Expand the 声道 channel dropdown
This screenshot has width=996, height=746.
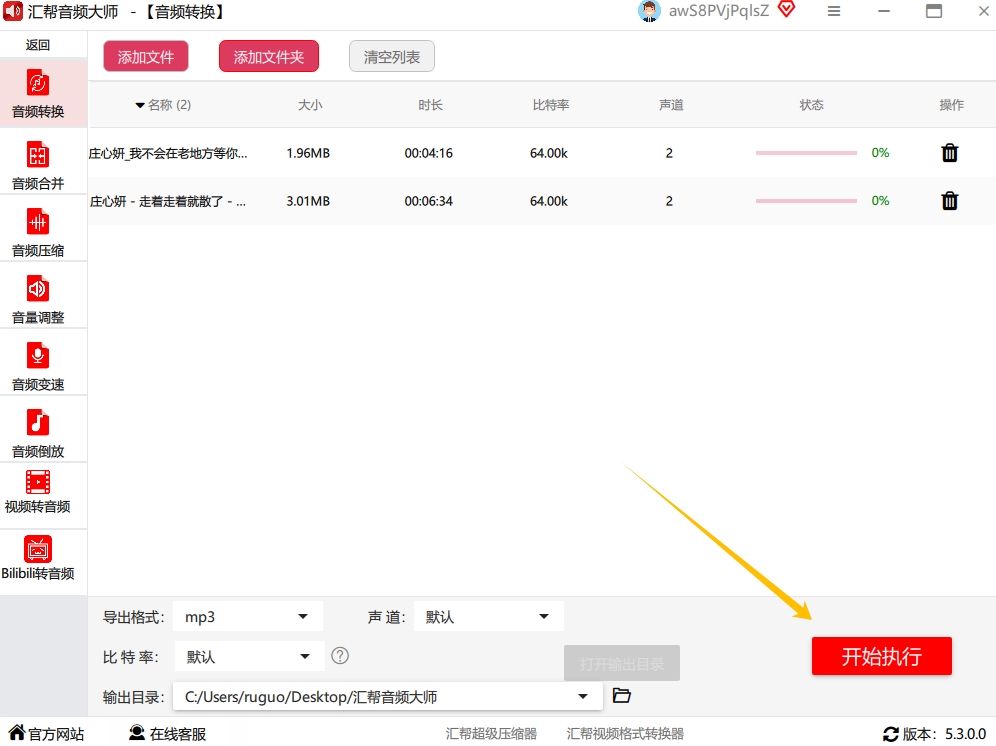coord(488,616)
